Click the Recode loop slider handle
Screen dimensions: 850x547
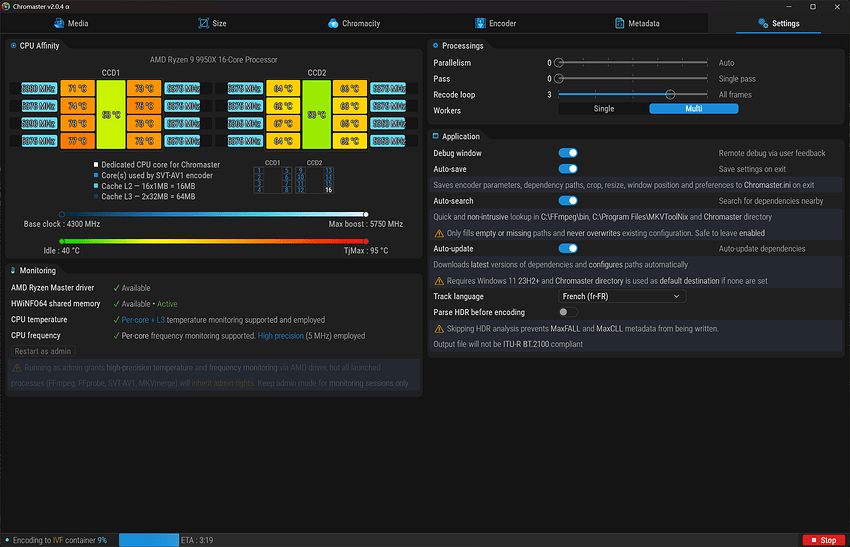(x=670, y=94)
